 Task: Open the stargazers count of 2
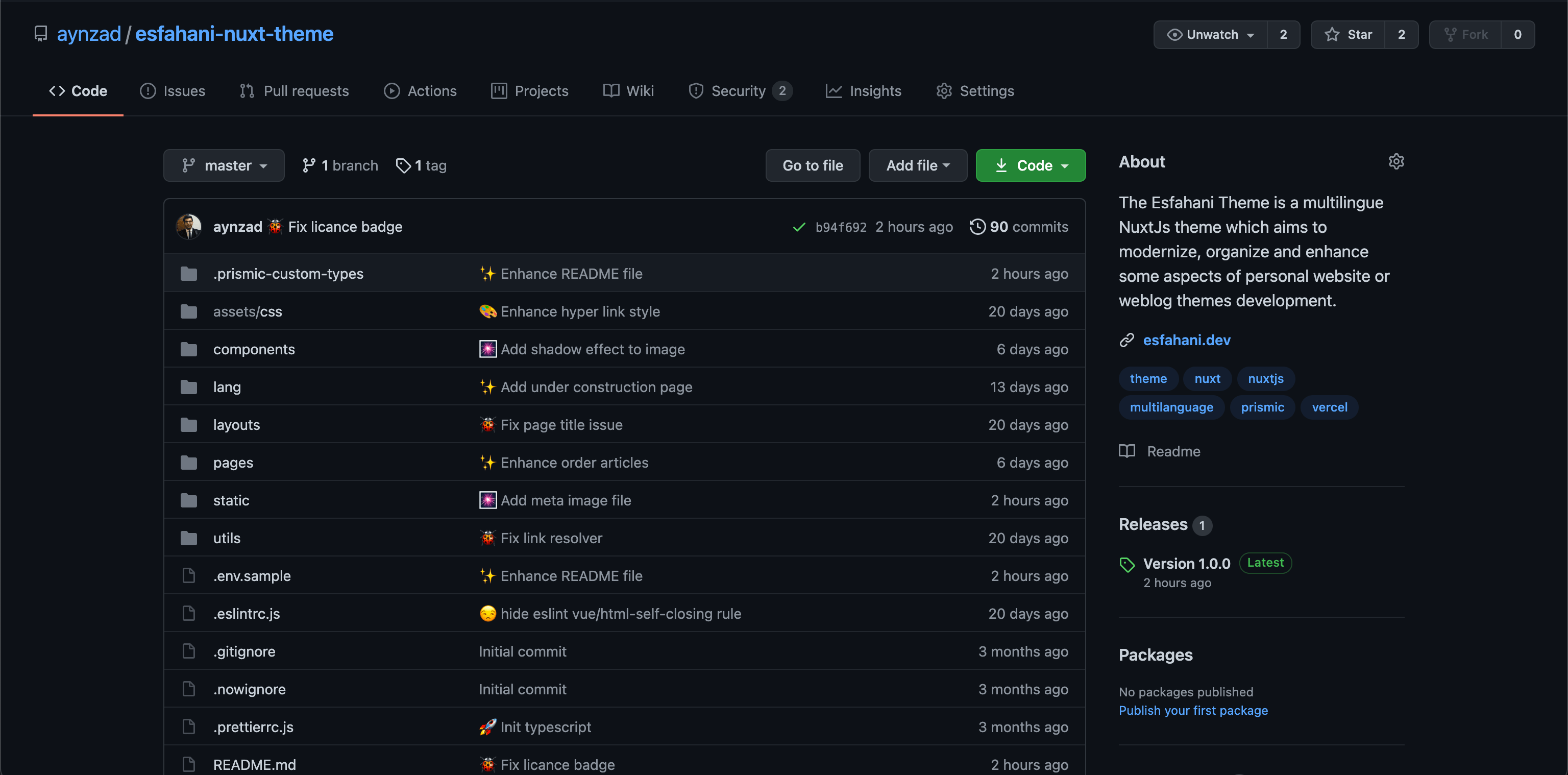(1401, 35)
